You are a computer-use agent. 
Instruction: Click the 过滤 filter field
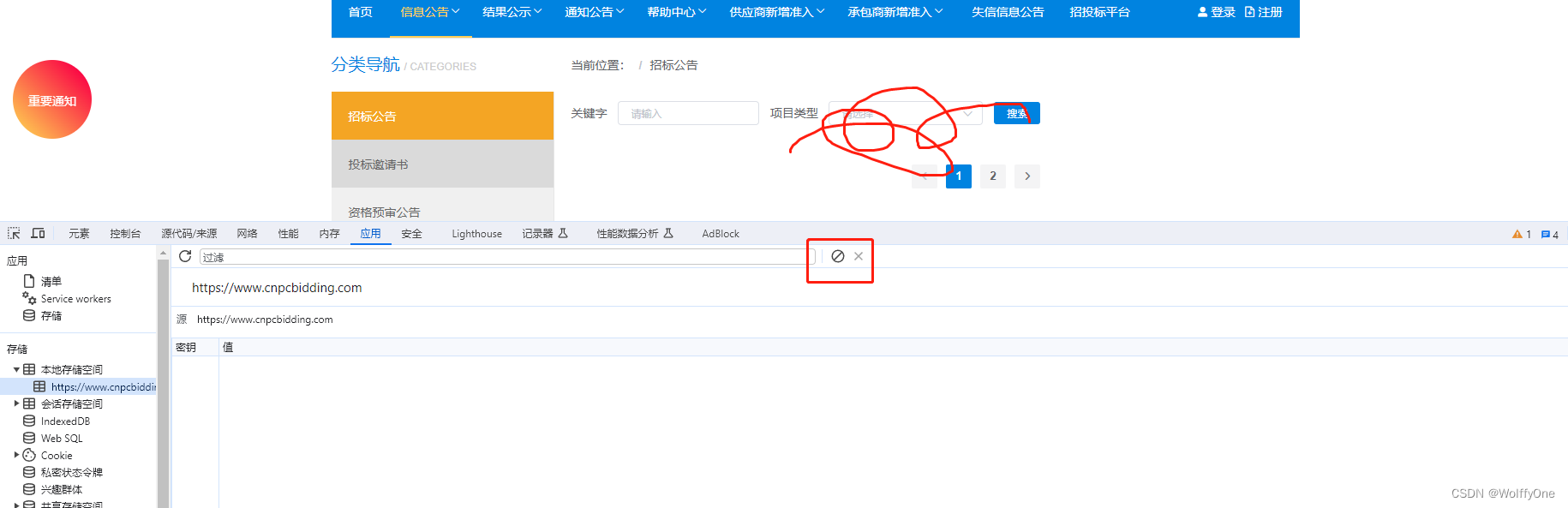507,257
